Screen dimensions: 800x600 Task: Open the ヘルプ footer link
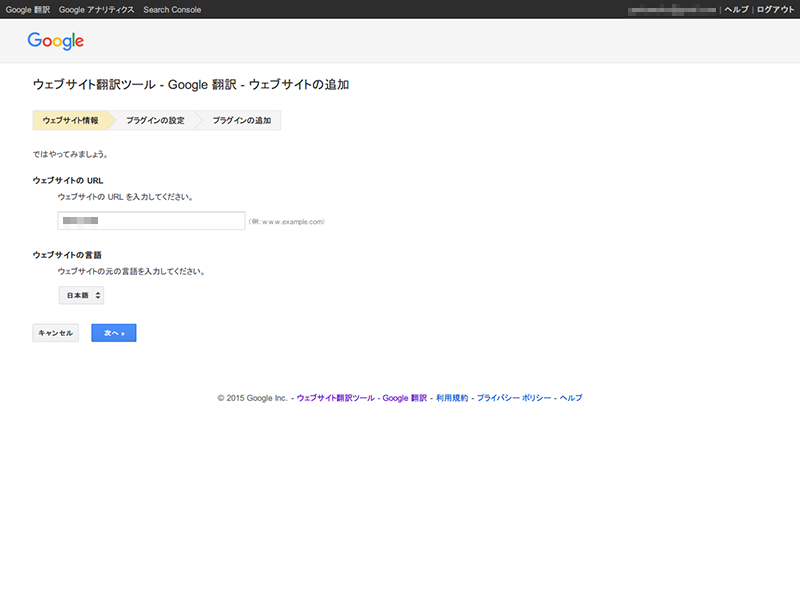(x=571, y=398)
